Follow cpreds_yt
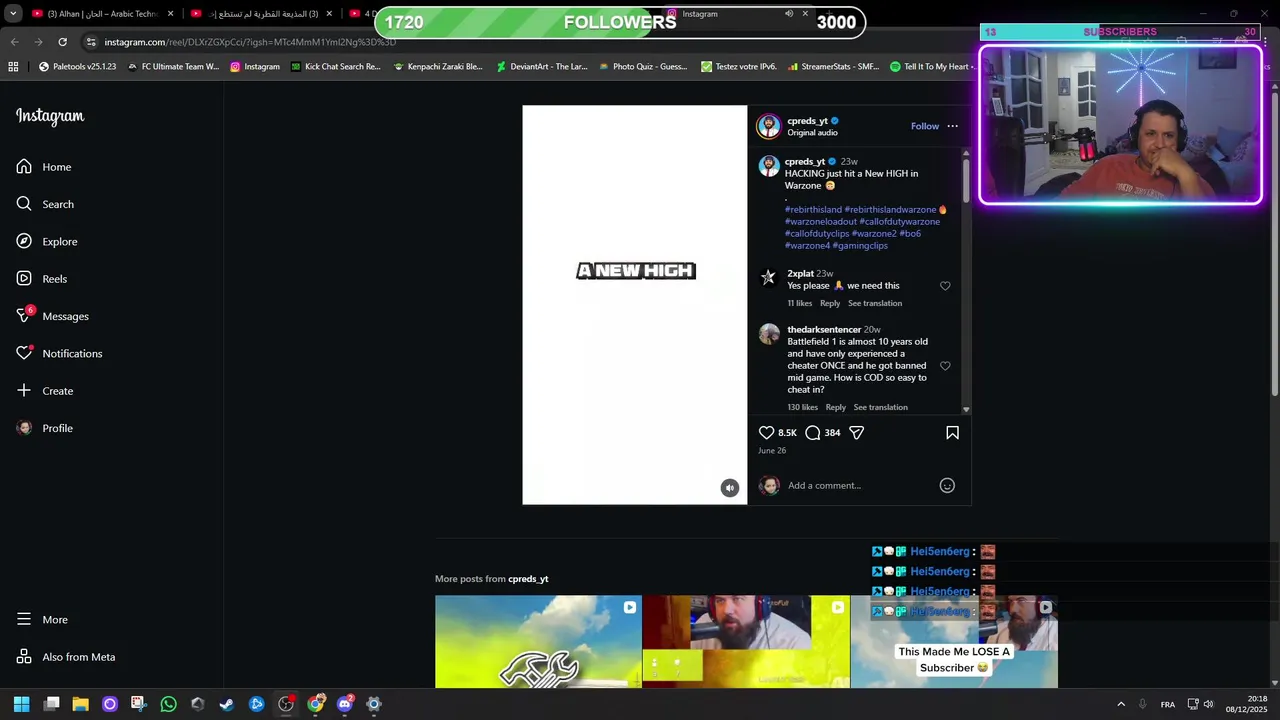 click(x=925, y=126)
